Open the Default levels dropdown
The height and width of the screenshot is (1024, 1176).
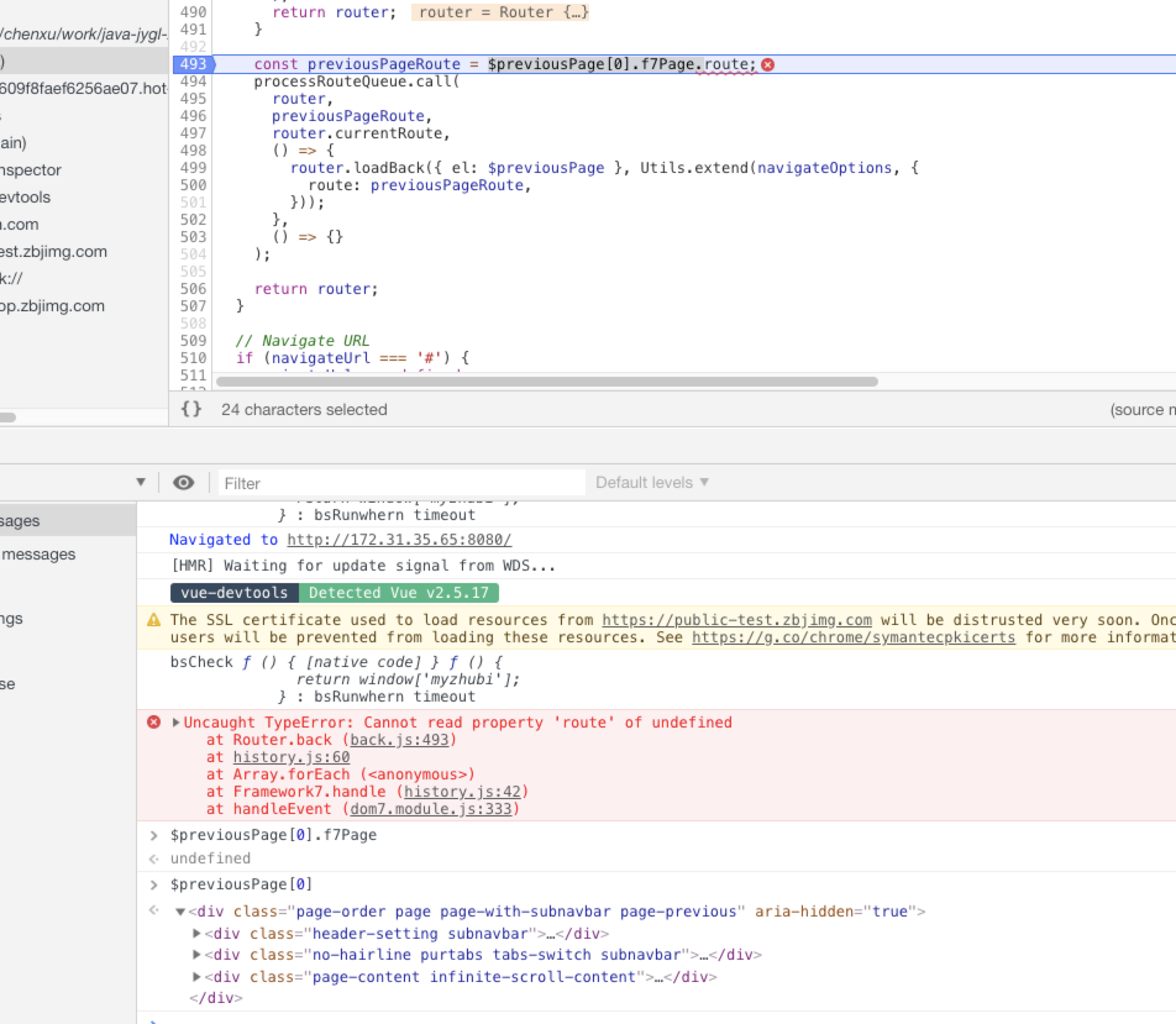coord(650,482)
